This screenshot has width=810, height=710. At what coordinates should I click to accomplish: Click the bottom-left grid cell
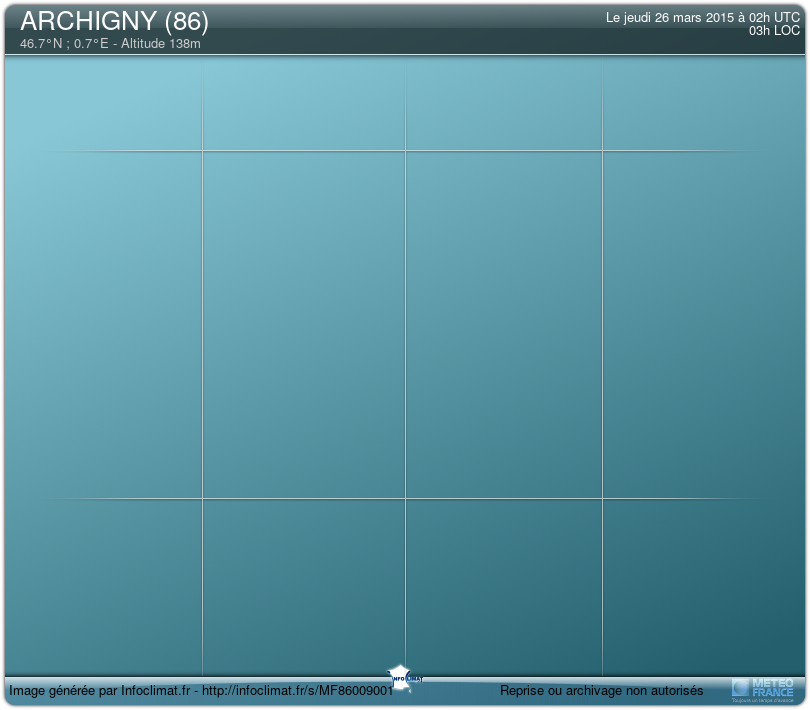pos(104,586)
